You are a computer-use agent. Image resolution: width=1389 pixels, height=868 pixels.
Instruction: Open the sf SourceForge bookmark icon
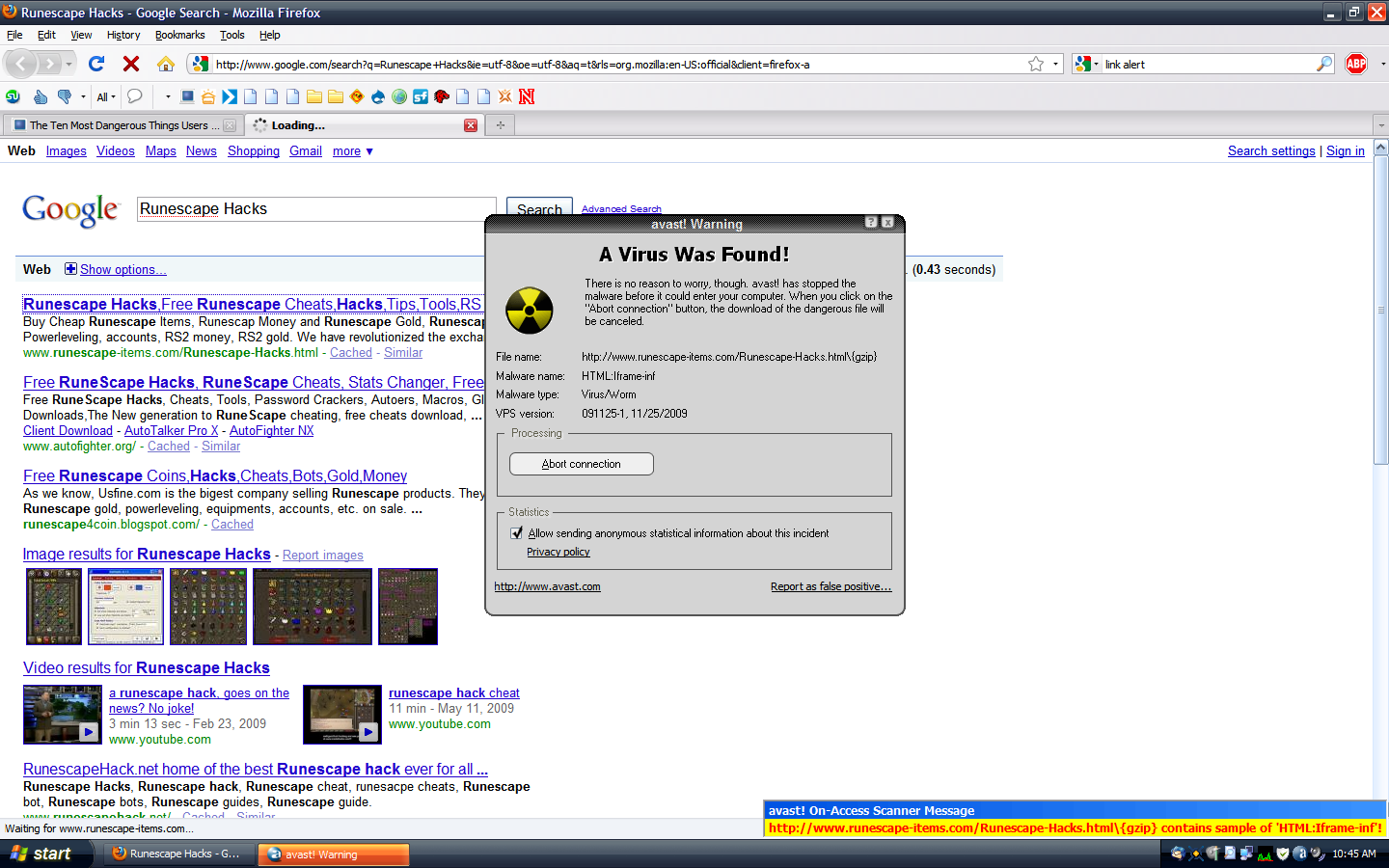421,96
